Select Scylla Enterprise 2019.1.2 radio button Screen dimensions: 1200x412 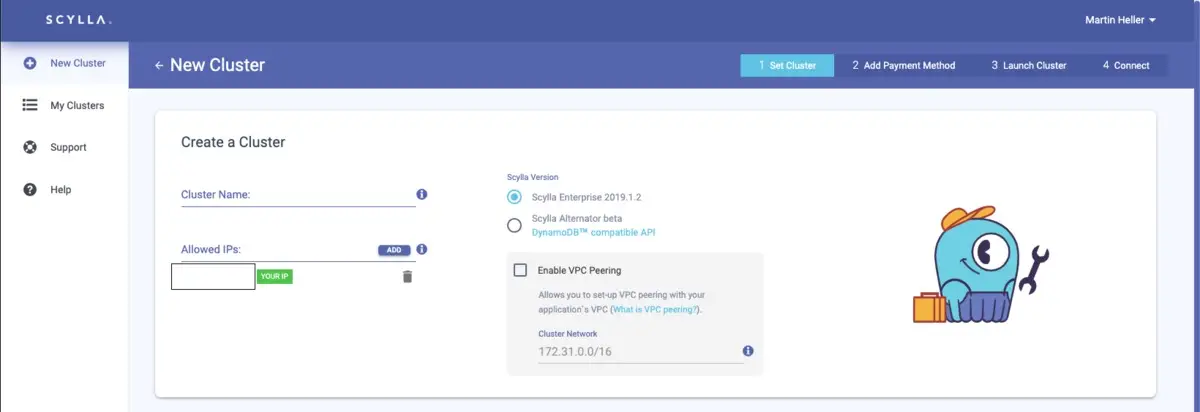click(514, 197)
